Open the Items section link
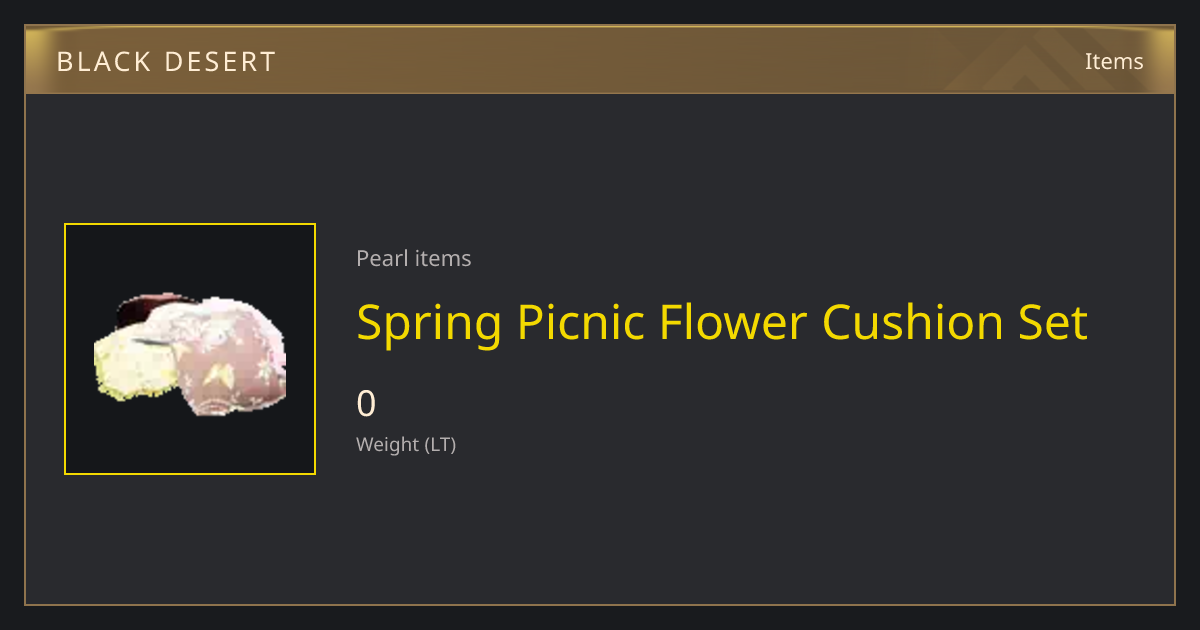Image resolution: width=1200 pixels, height=630 pixels. coord(1114,61)
